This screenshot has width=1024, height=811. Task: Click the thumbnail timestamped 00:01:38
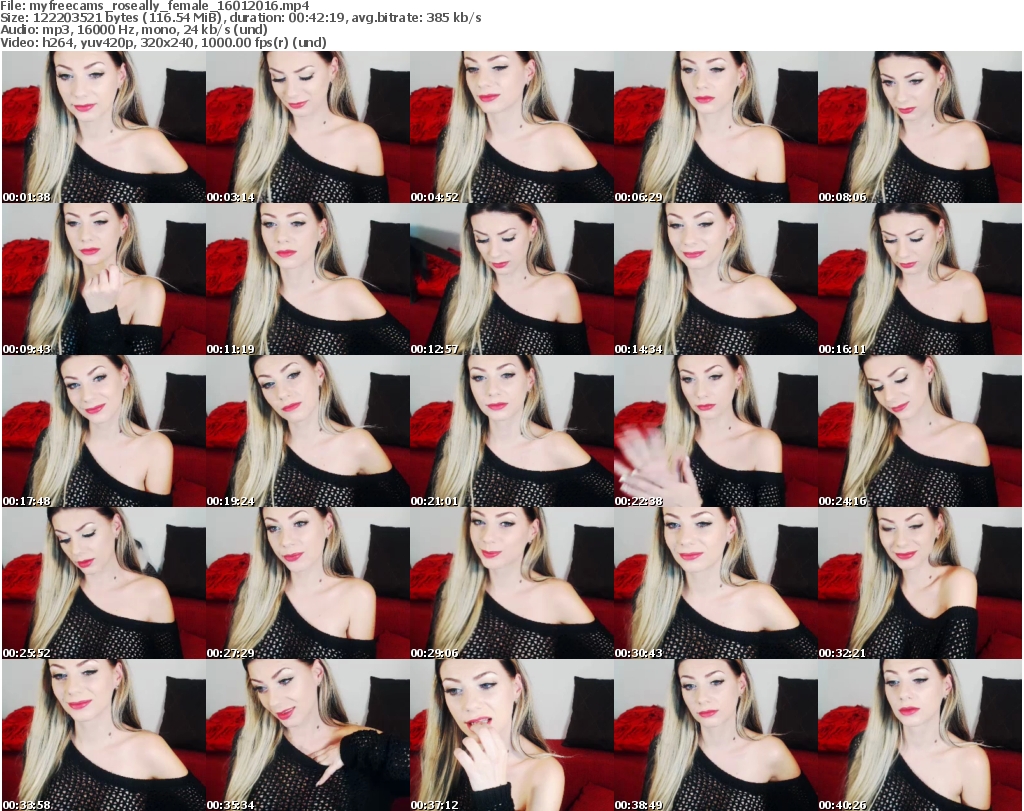tap(104, 127)
